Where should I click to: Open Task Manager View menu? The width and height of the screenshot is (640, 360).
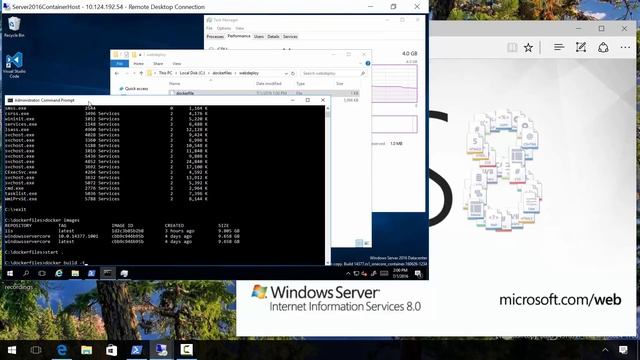pos(240,28)
